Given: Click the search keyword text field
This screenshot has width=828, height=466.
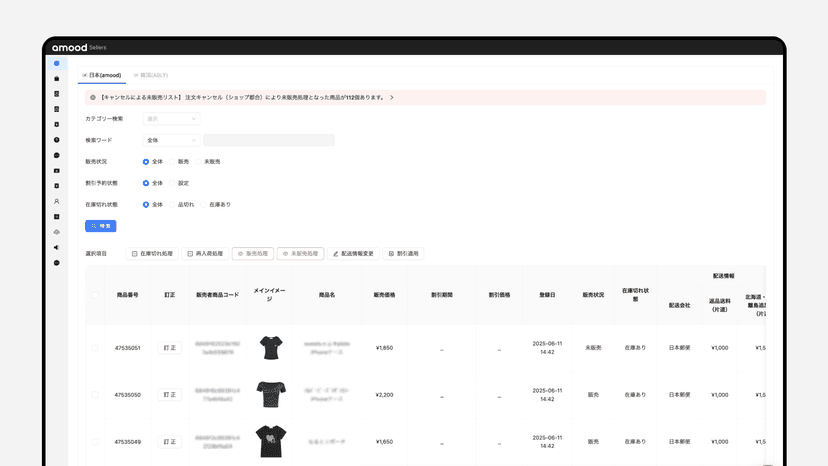Looking at the screenshot, I should coord(269,140).
